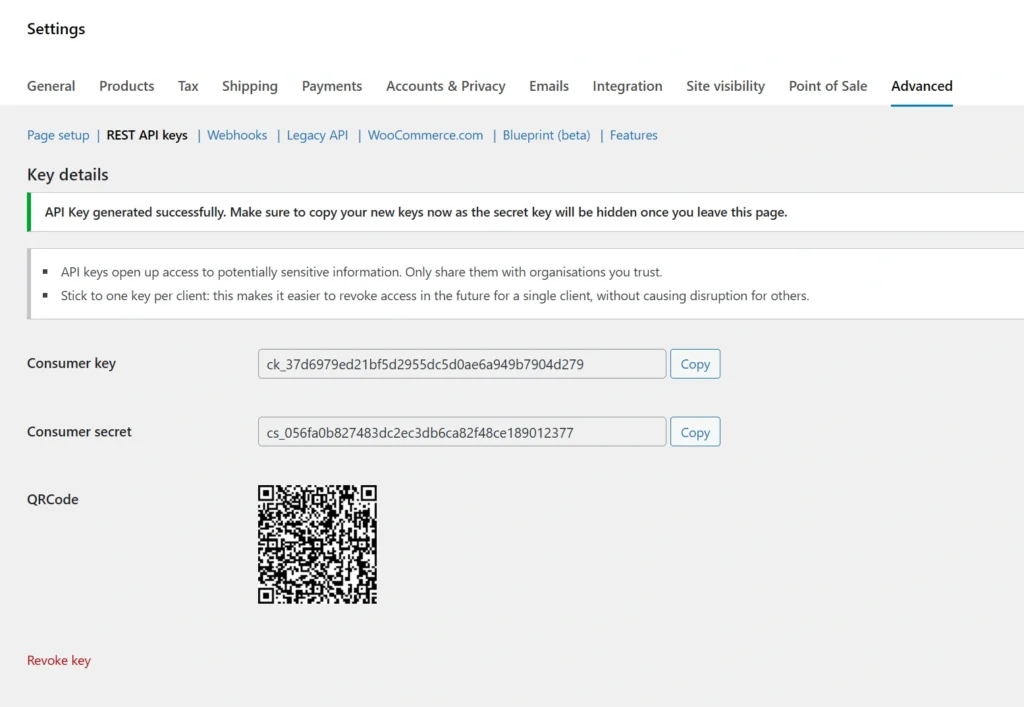Visit the WooCommerce.com settings section

tap(425, 135)
